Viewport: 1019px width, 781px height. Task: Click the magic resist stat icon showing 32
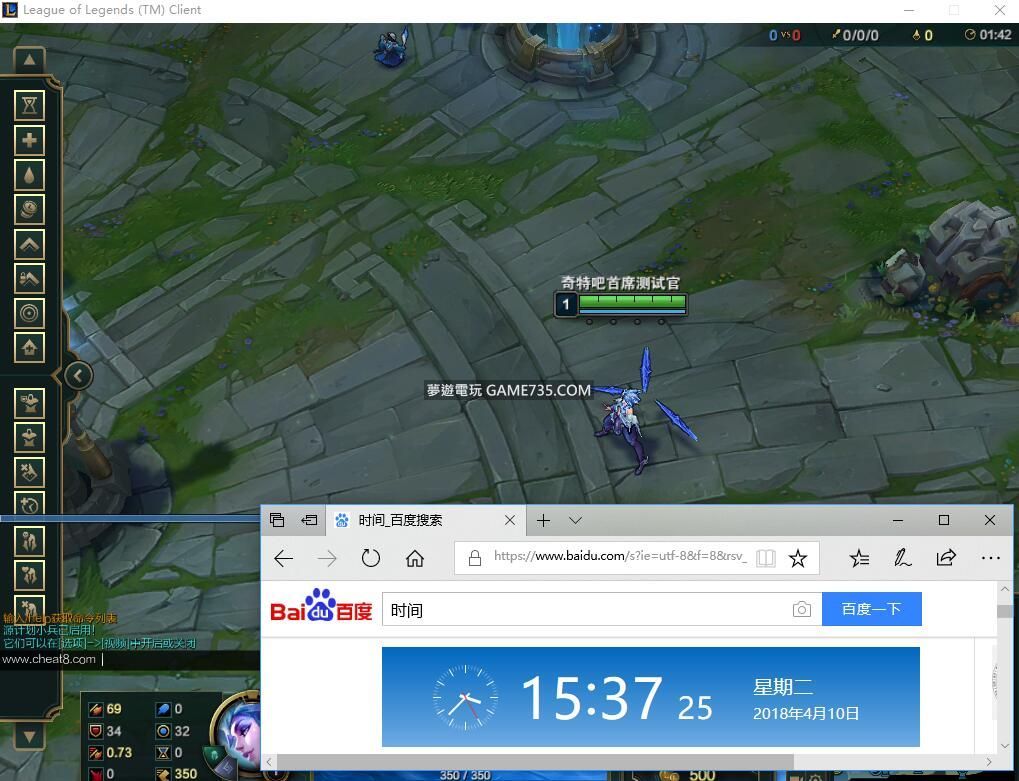[x=163, y=731]
